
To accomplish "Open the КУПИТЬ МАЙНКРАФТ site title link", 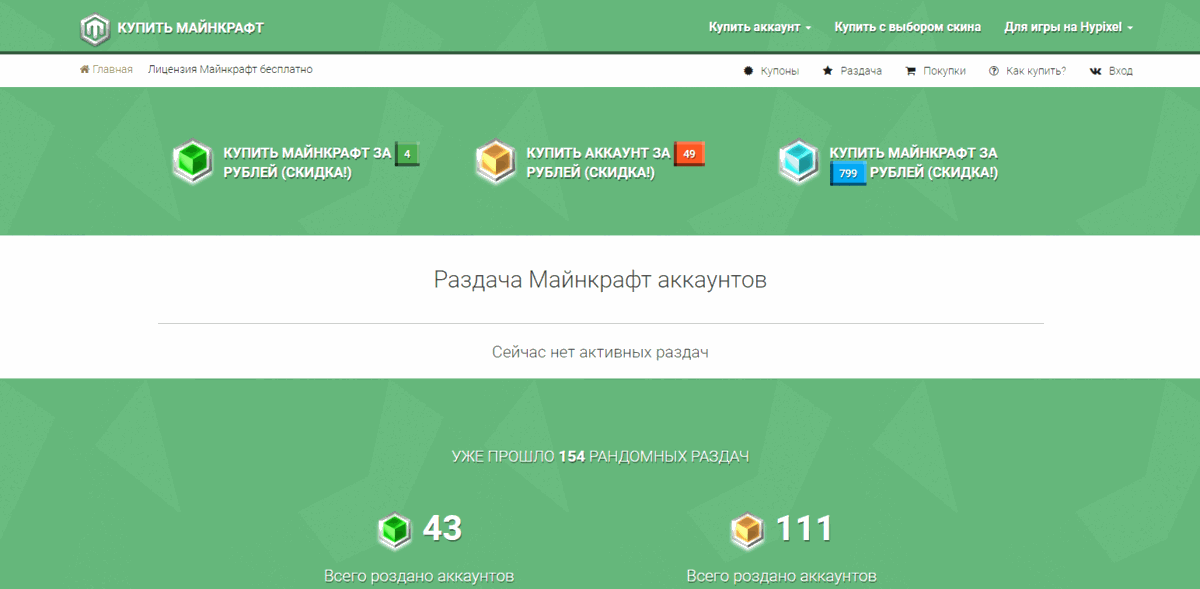I will tap(190, 28).
